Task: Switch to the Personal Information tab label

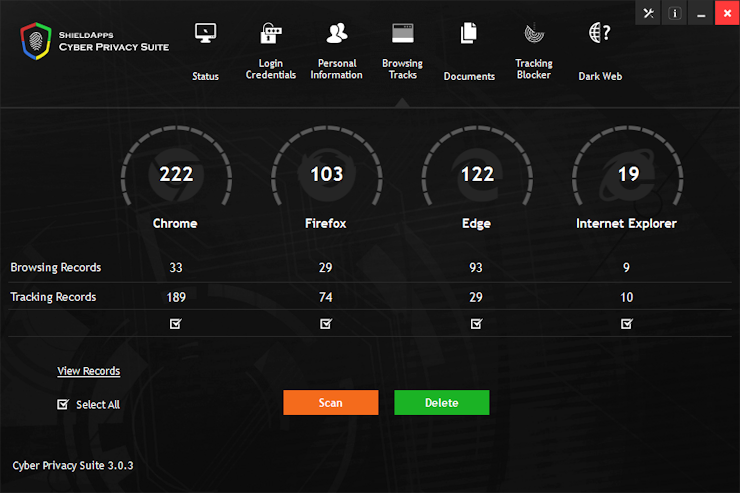Action: (x=336, y=69)
